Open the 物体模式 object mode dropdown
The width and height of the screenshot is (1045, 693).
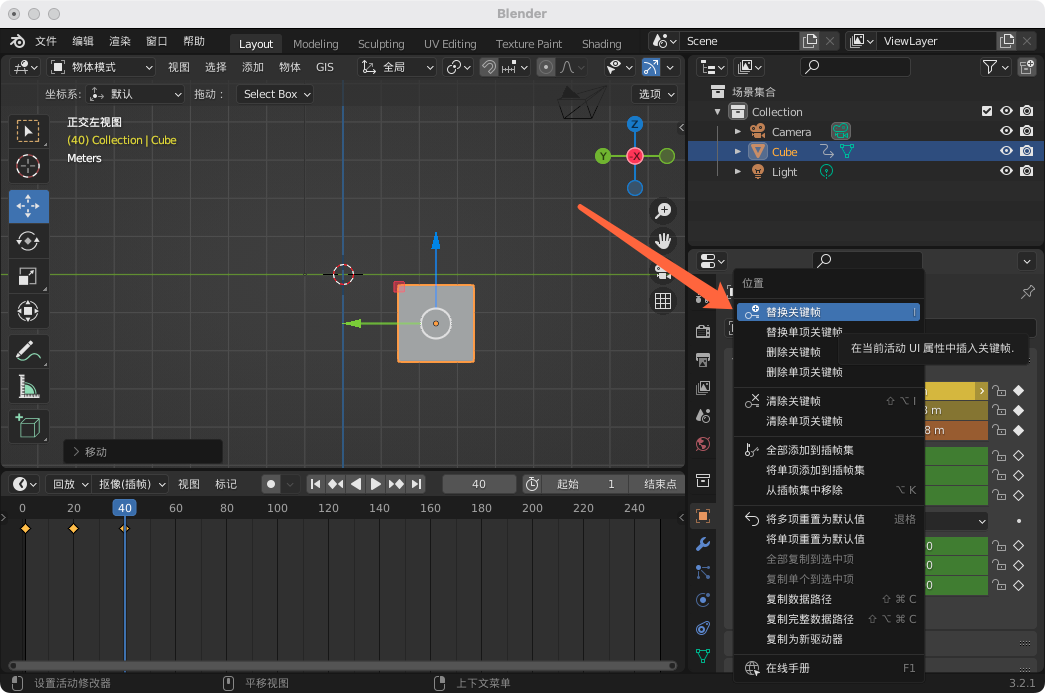pos(102,67)
